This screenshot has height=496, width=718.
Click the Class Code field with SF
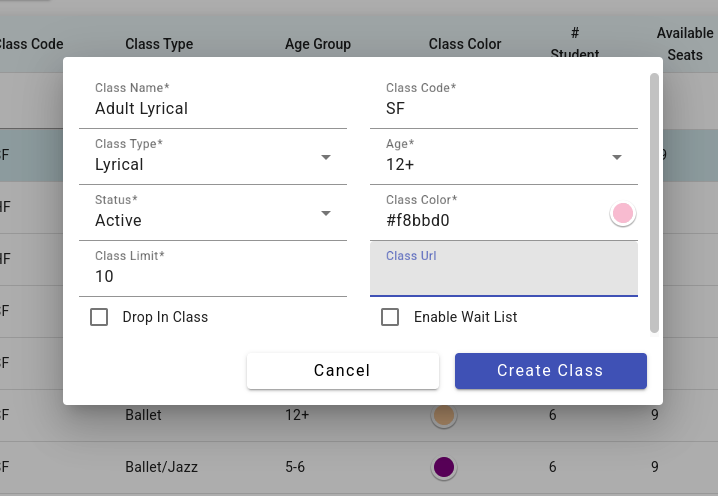pyautogui.click(x=503, y=108)
